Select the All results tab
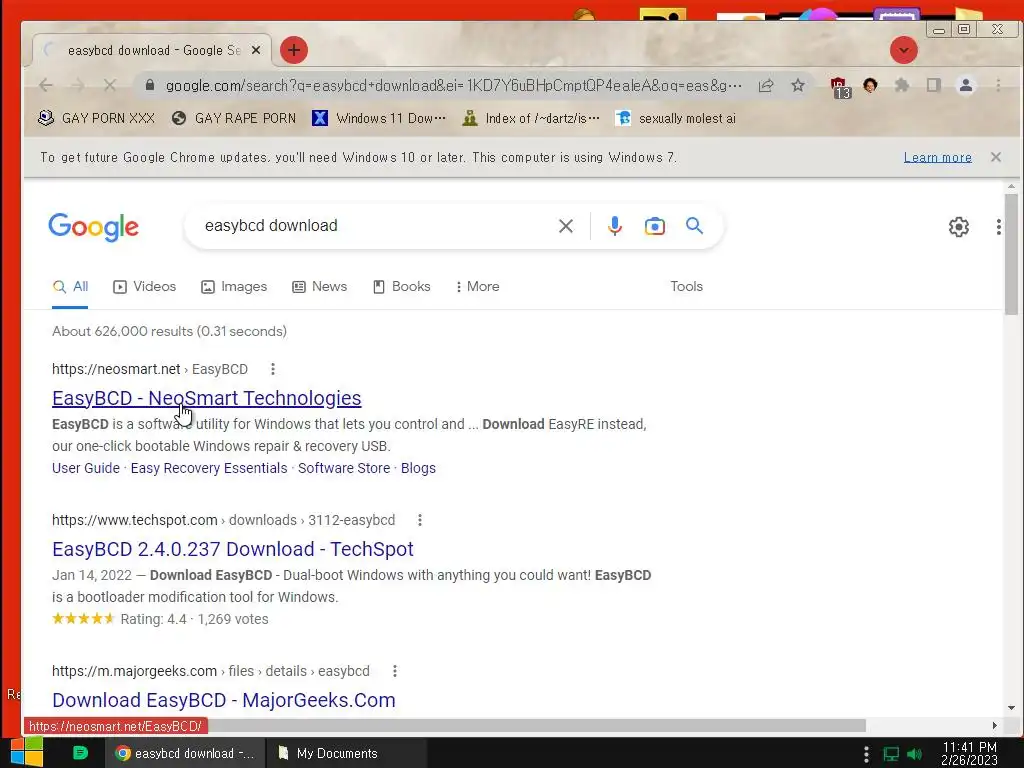 71,287
